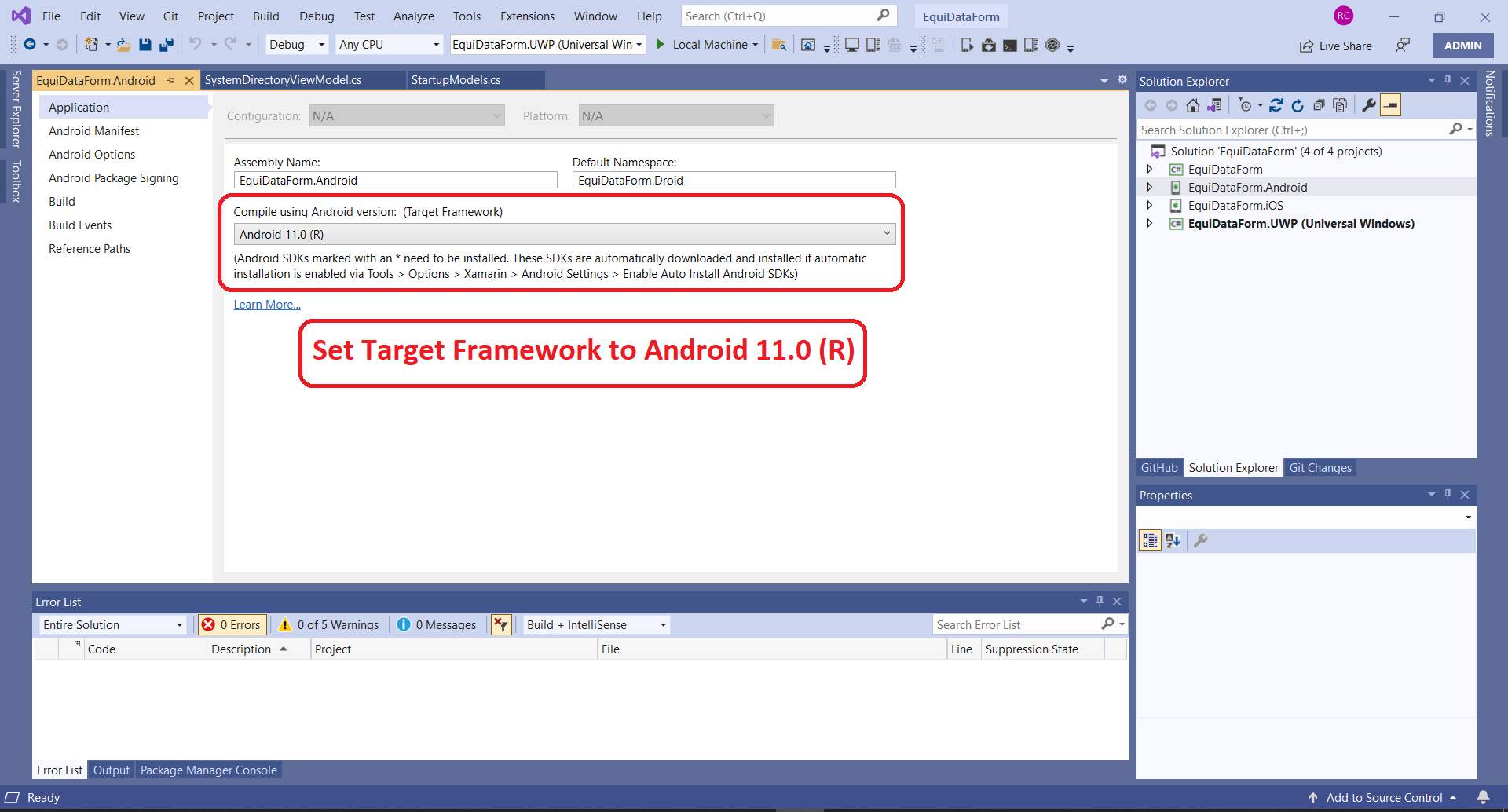Open the Find in Files toolbar icon
Image resolution: width=1508 pixels, height=812 pixels.
[779, 45]
